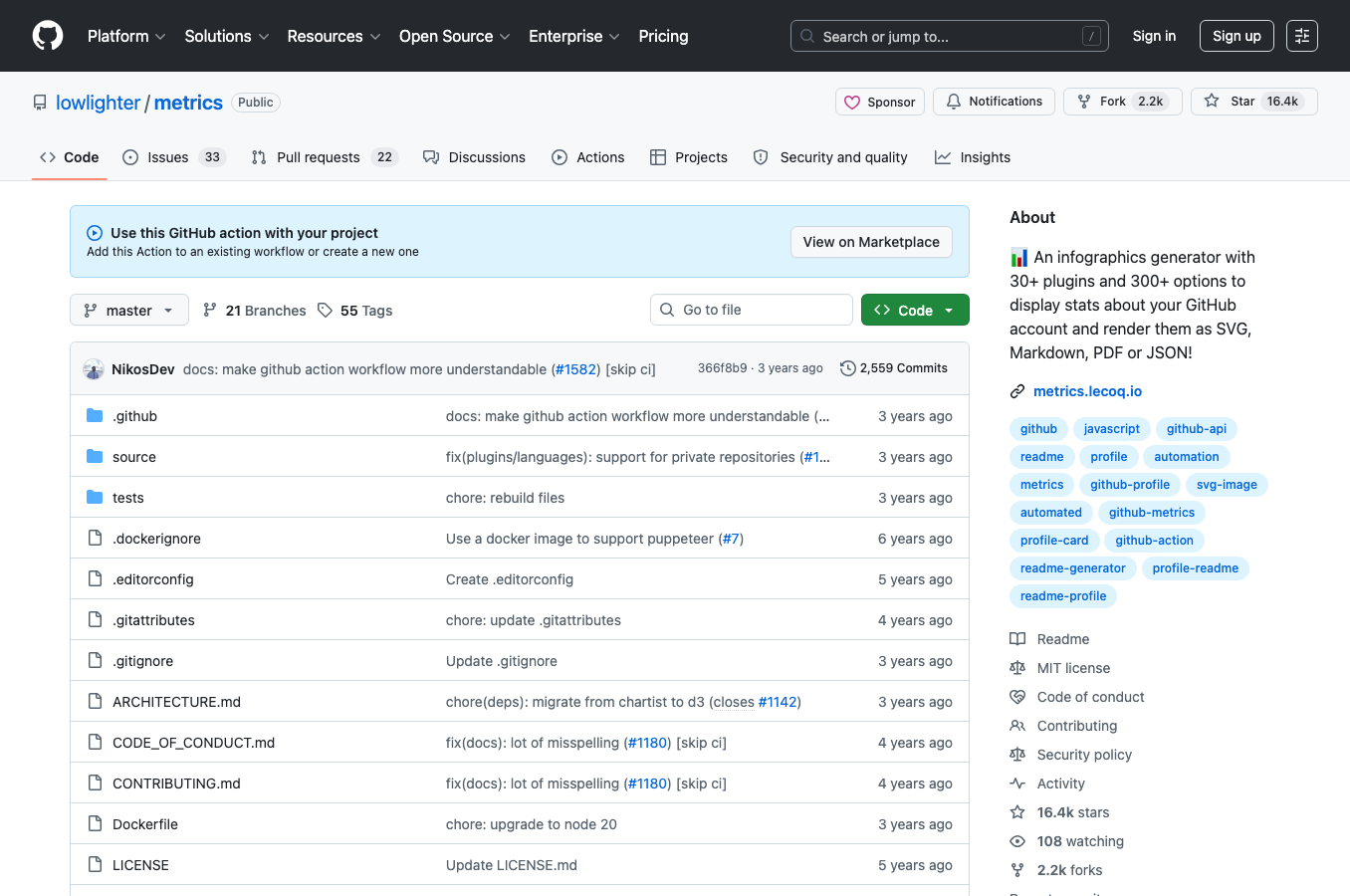Switch to the Issues tab
The width and height of the screenshot is (1350, 896).
[x=174, y=157]
